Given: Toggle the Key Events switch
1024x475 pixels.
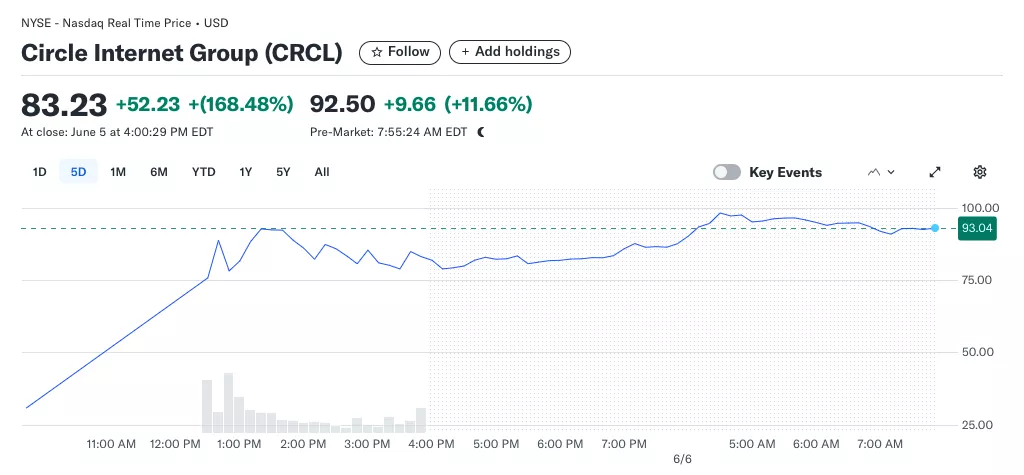Looking at the screenshot, I should click(727, 172).
